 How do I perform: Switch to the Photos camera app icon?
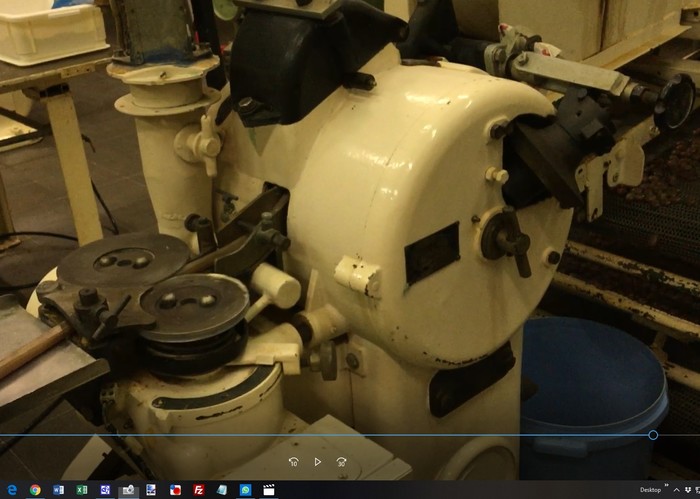coord(129,490)
